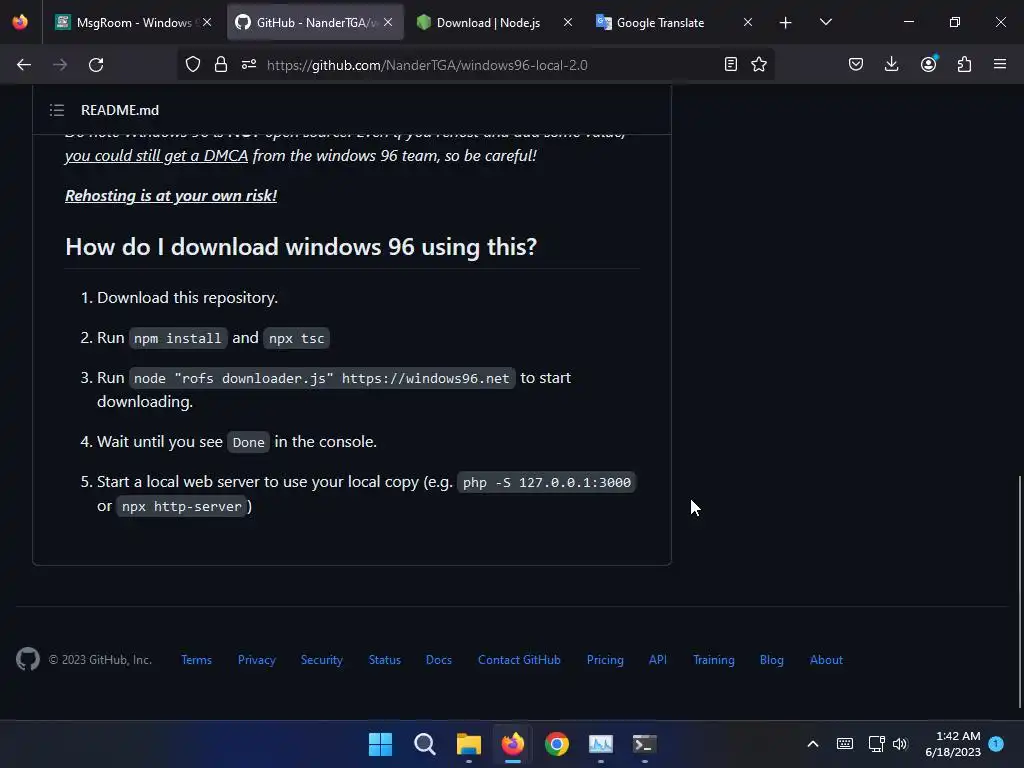The width and height of the screenshot is (1024, 768).
Task: Switch to MsgRoom - Windows tab
Action: point(134,22)
